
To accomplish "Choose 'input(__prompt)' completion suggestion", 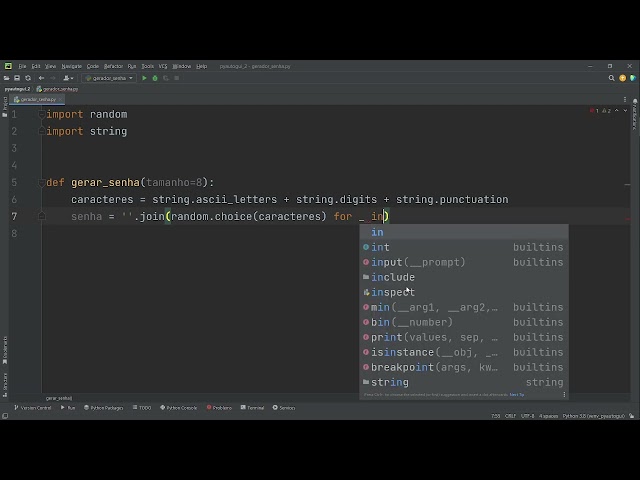I will coord(464,262).
